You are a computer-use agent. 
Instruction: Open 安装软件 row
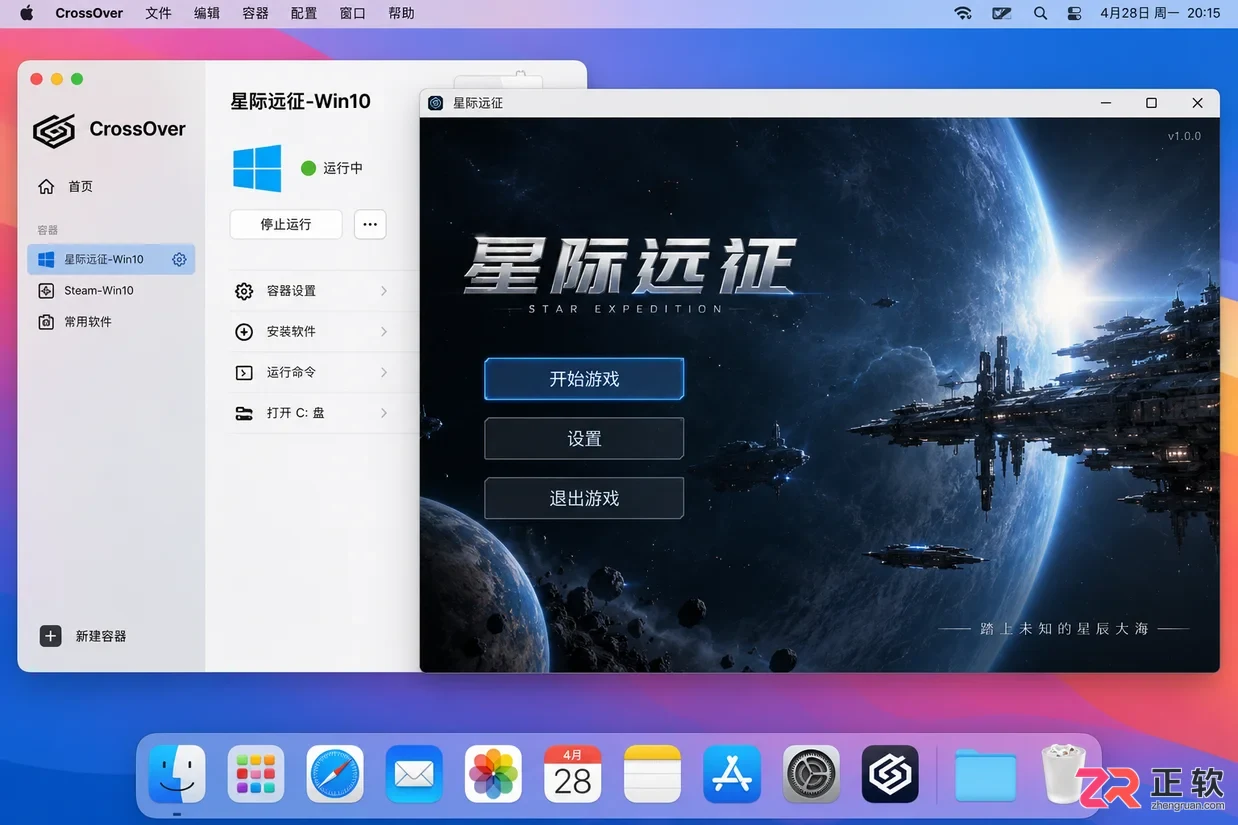coord(323,332)
